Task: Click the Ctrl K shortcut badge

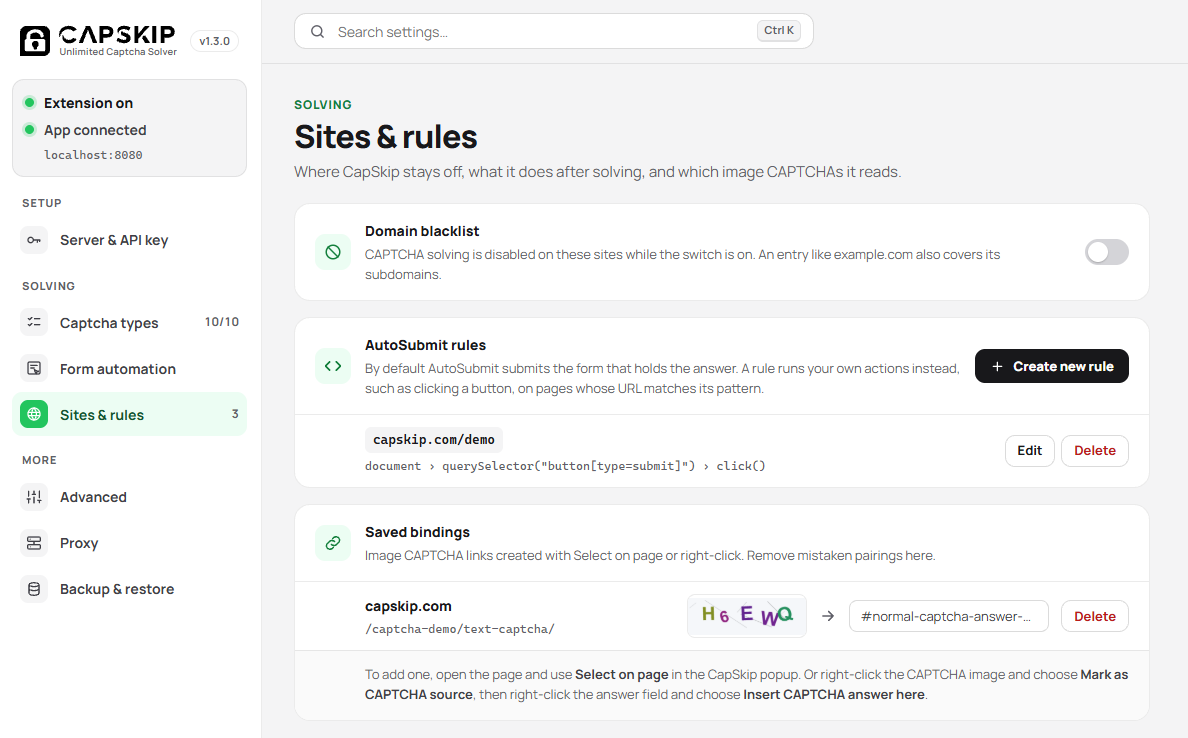Action: pyautogui.click(x=779, y=31)
